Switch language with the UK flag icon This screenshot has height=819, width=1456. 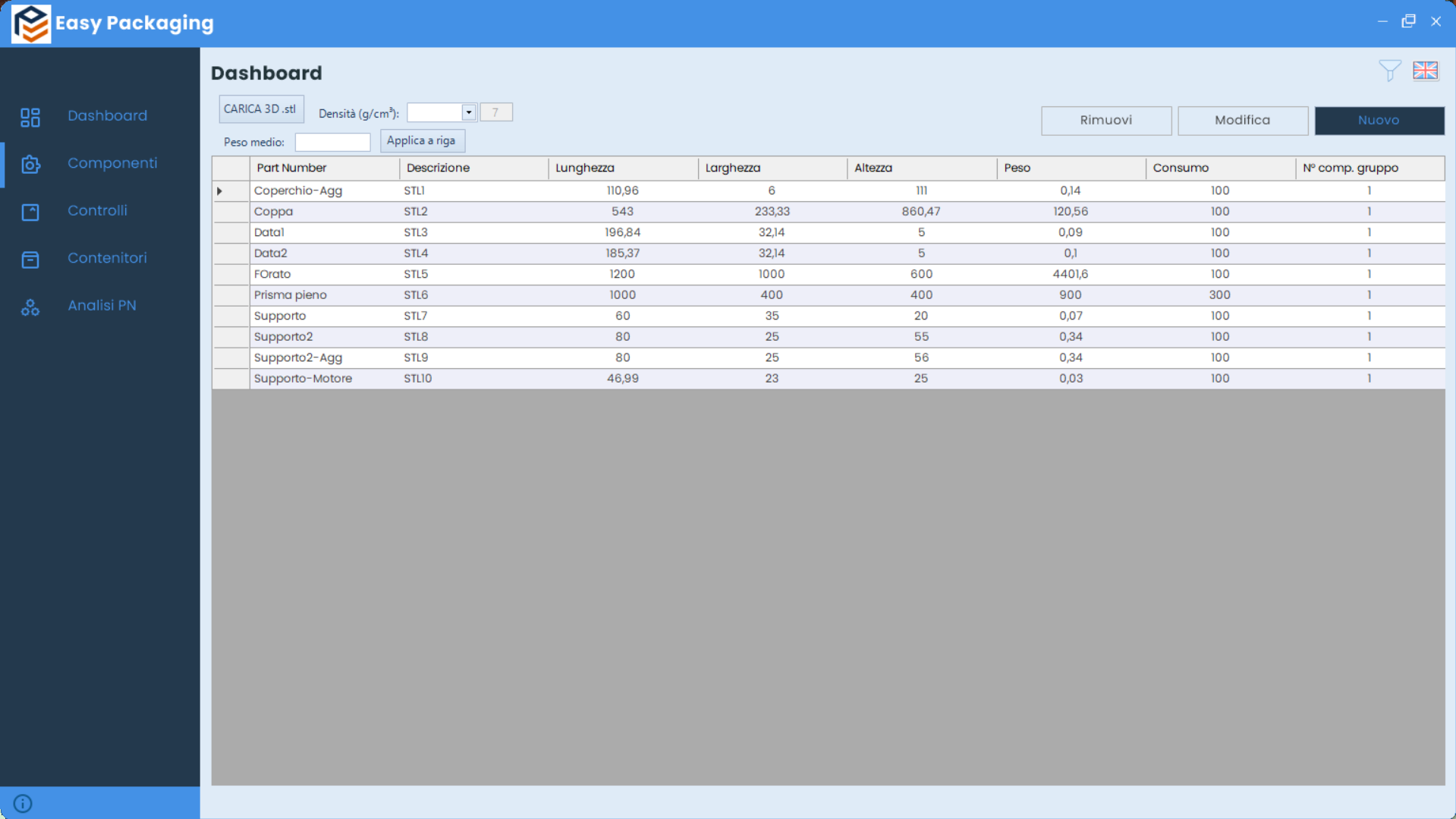point(1425,71)
